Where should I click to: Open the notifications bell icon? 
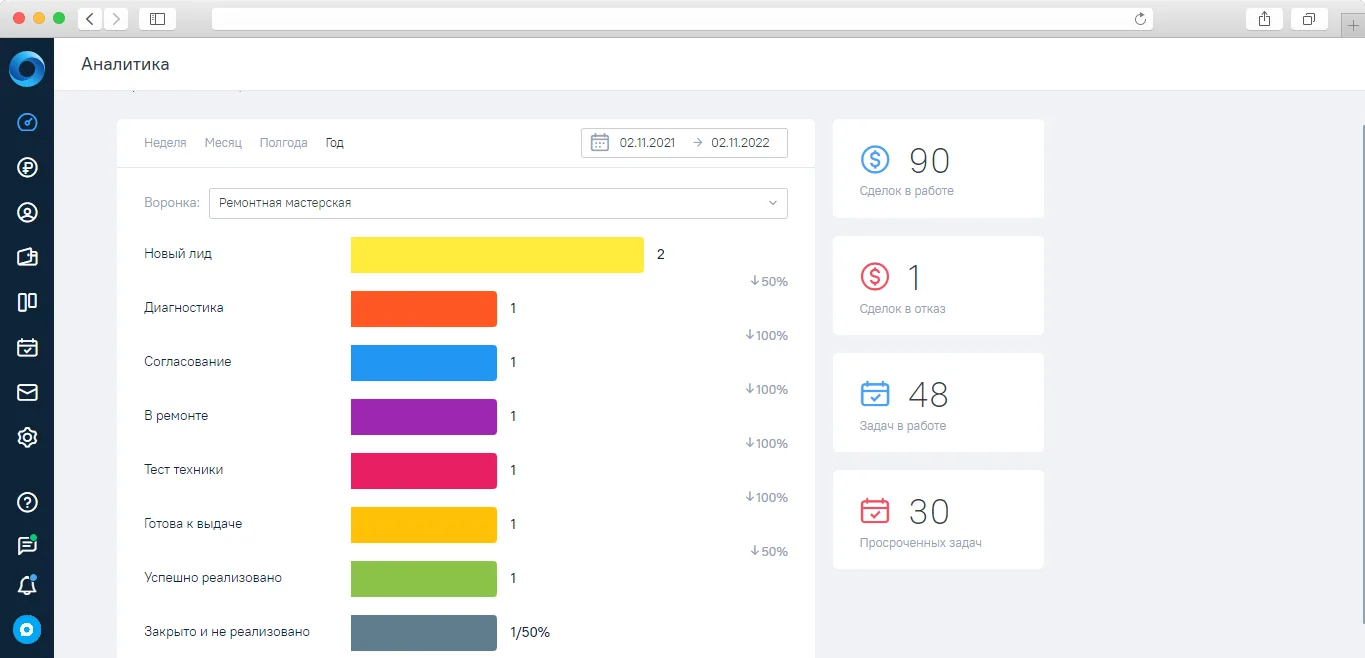pyautogui.click(x=27, y=586)
